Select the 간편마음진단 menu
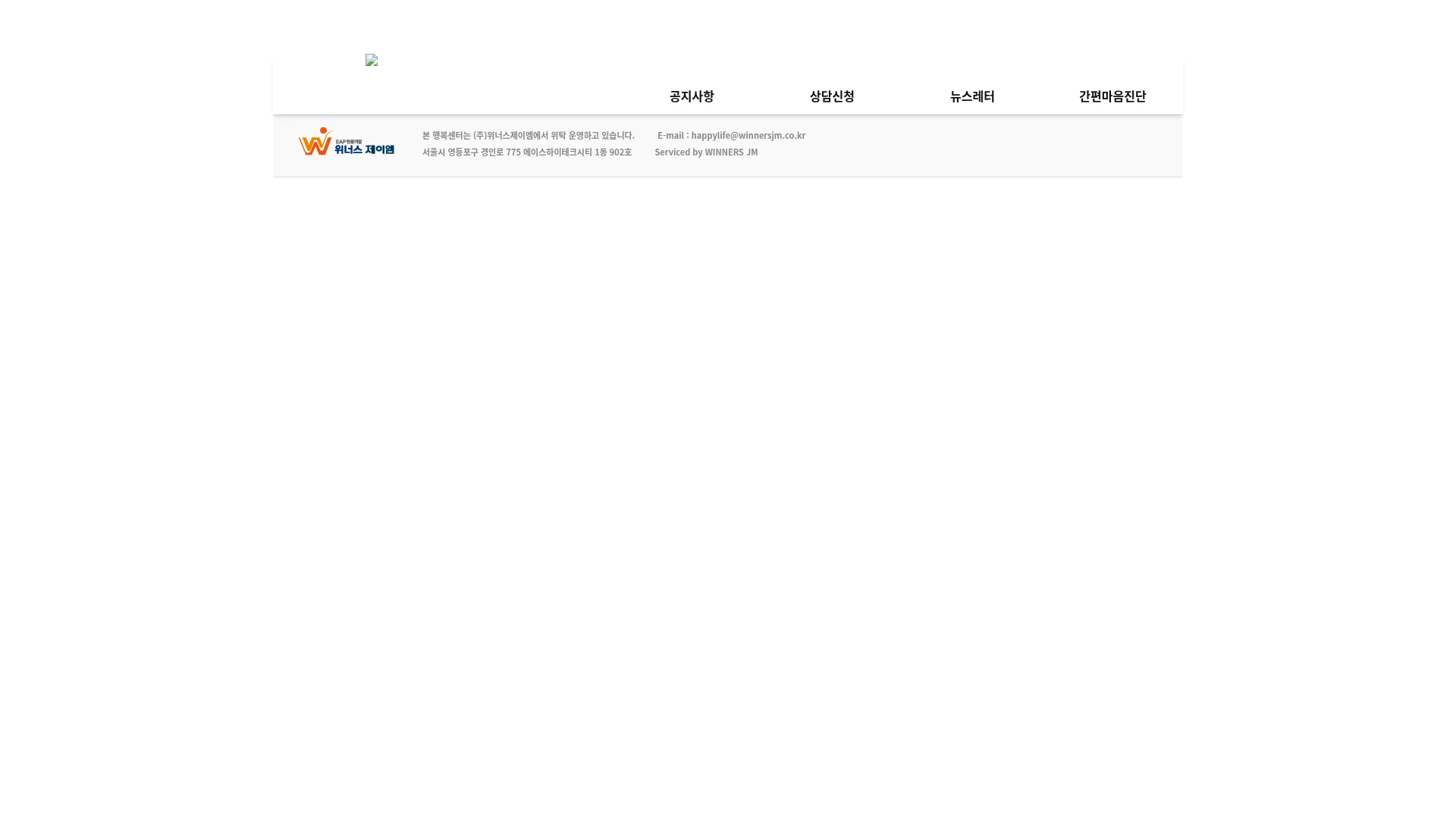 (x=1112, y=96)
